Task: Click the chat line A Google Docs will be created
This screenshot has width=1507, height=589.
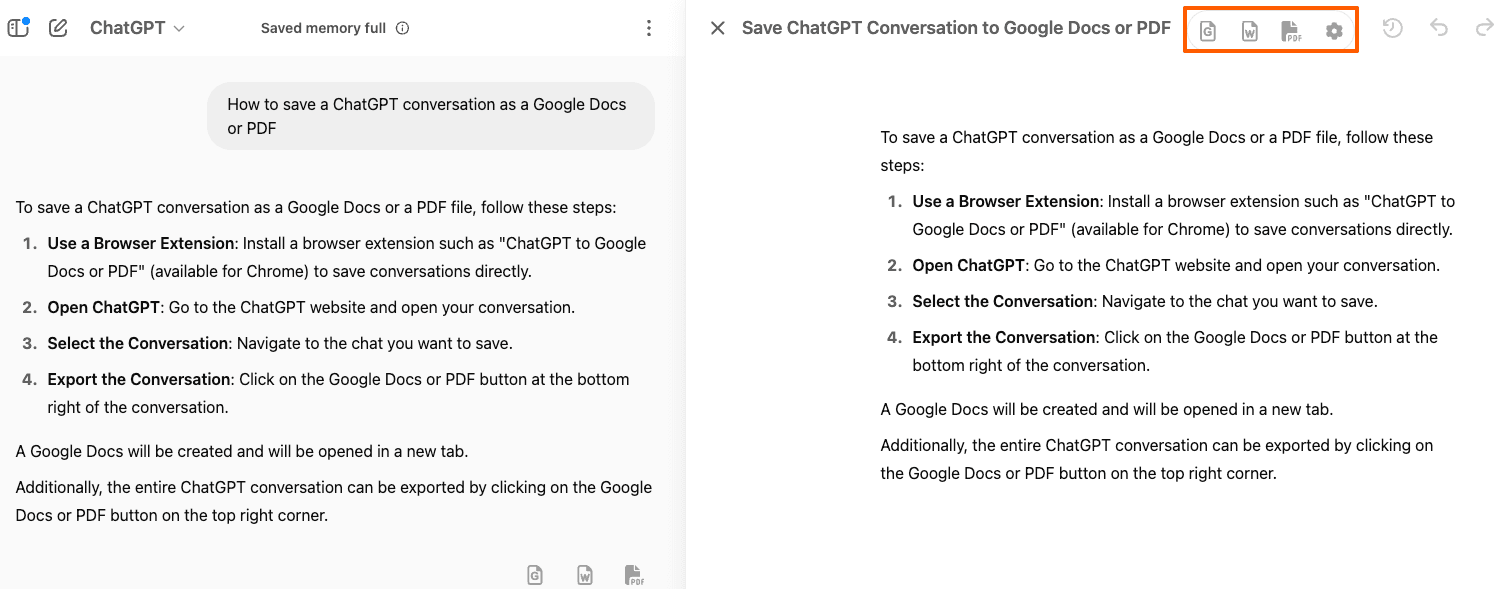Action: click(242, 451)
